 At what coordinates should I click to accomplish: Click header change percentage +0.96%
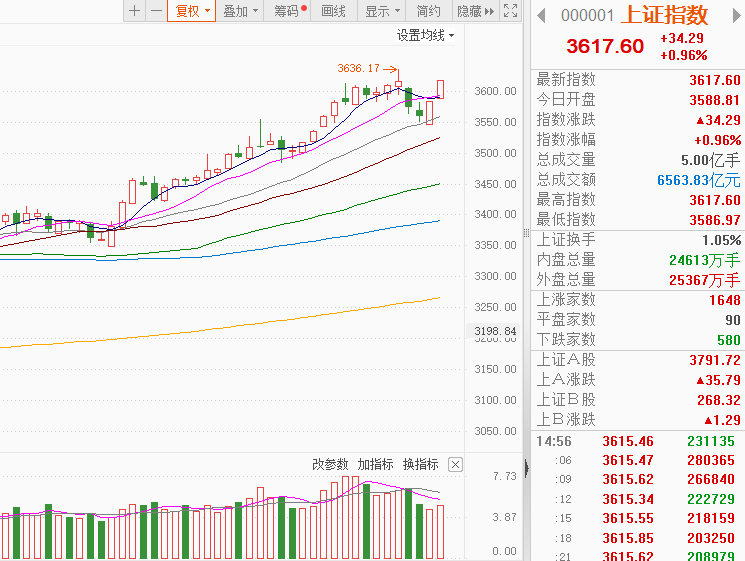coord(684,55)
